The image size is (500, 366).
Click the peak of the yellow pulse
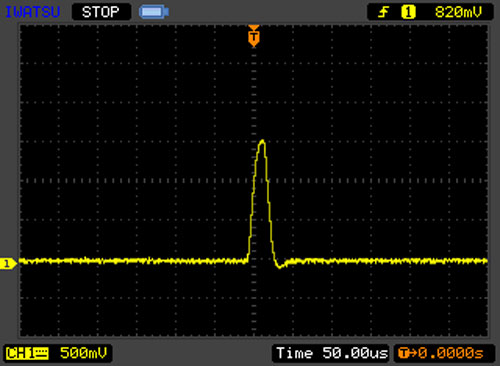tap(262, 142)
